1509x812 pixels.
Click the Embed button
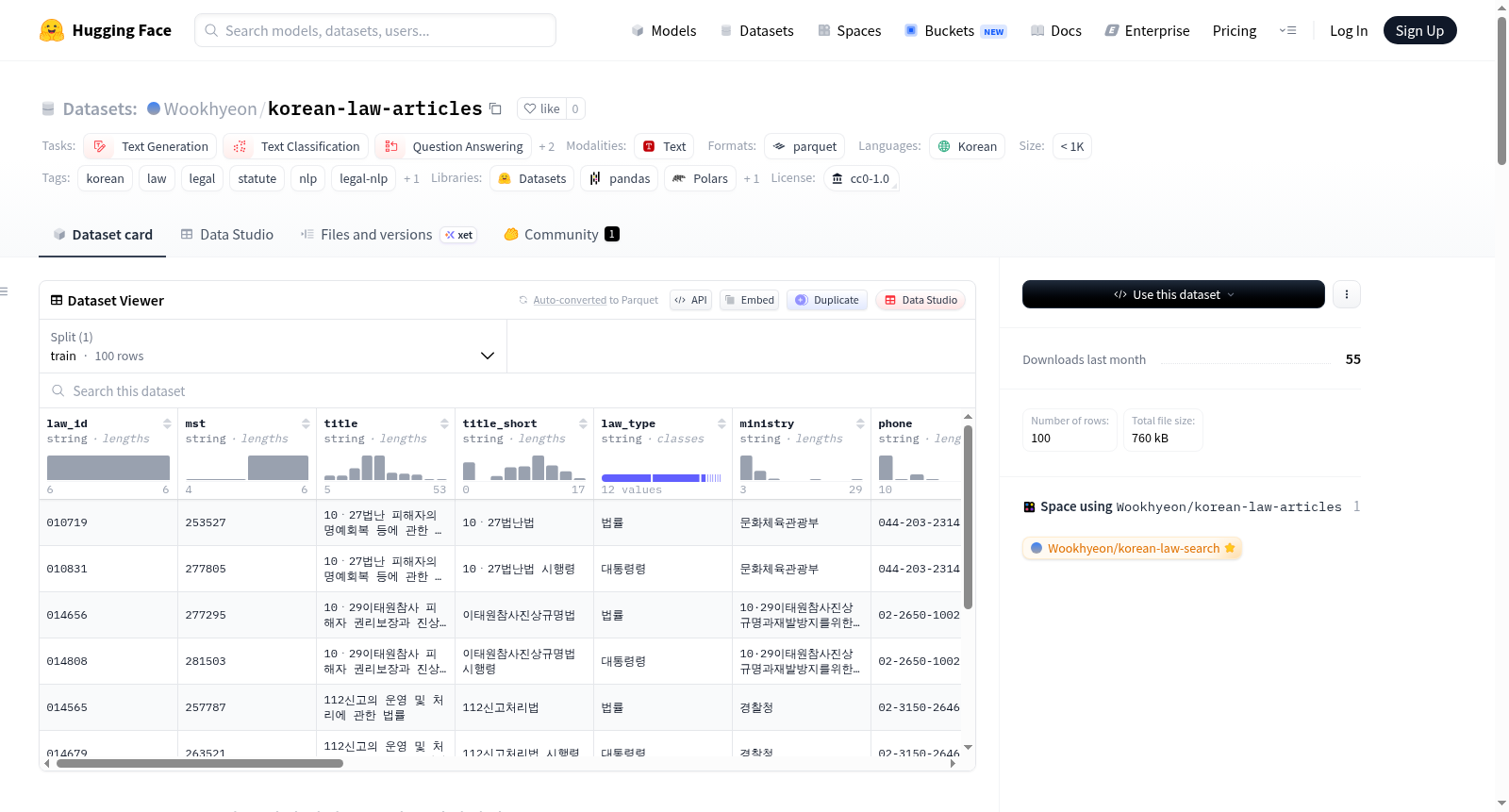coord(749,300)
